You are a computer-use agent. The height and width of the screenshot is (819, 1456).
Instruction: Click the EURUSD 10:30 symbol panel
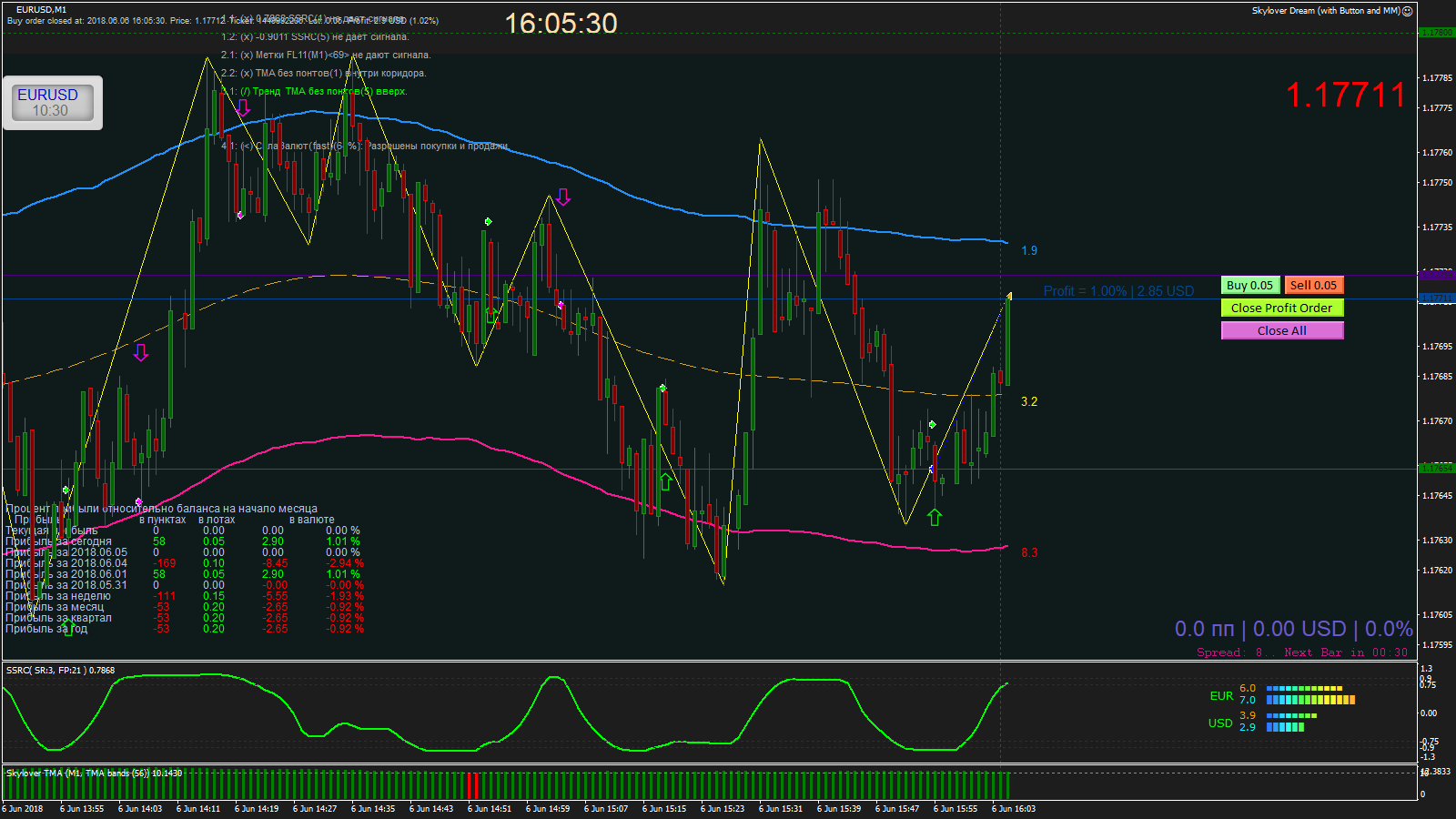tap(53, 103)
